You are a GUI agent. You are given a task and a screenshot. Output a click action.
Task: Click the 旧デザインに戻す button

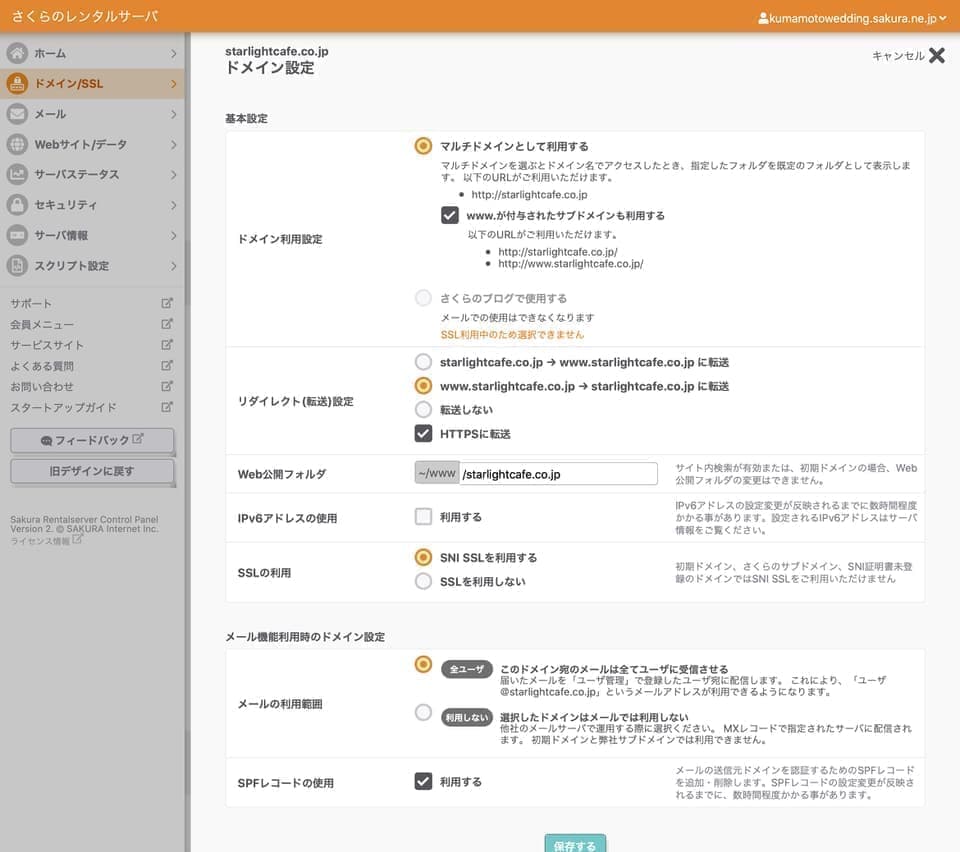pos(92,471)
